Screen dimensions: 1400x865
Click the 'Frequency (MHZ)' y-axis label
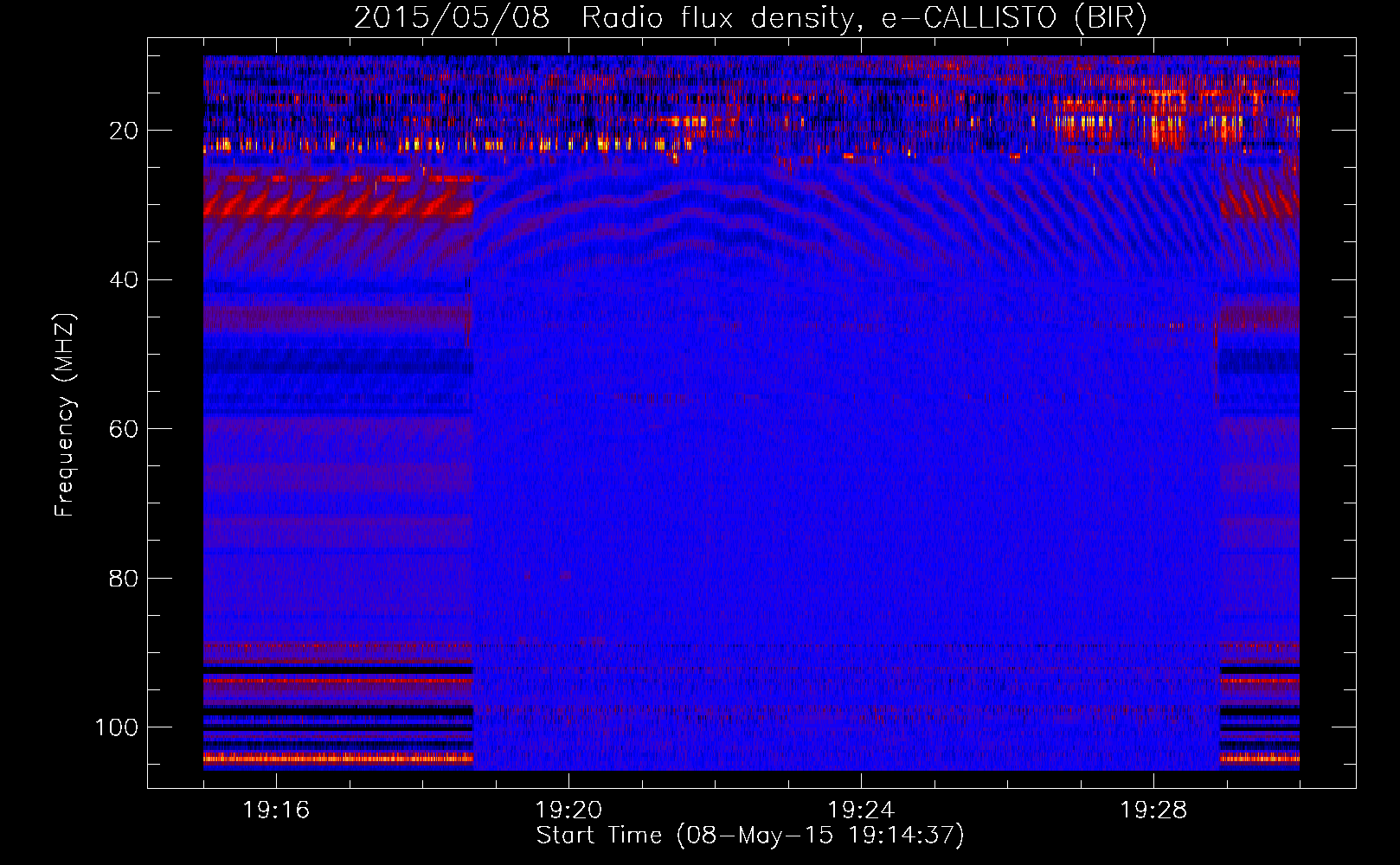(x=65, y=415)
